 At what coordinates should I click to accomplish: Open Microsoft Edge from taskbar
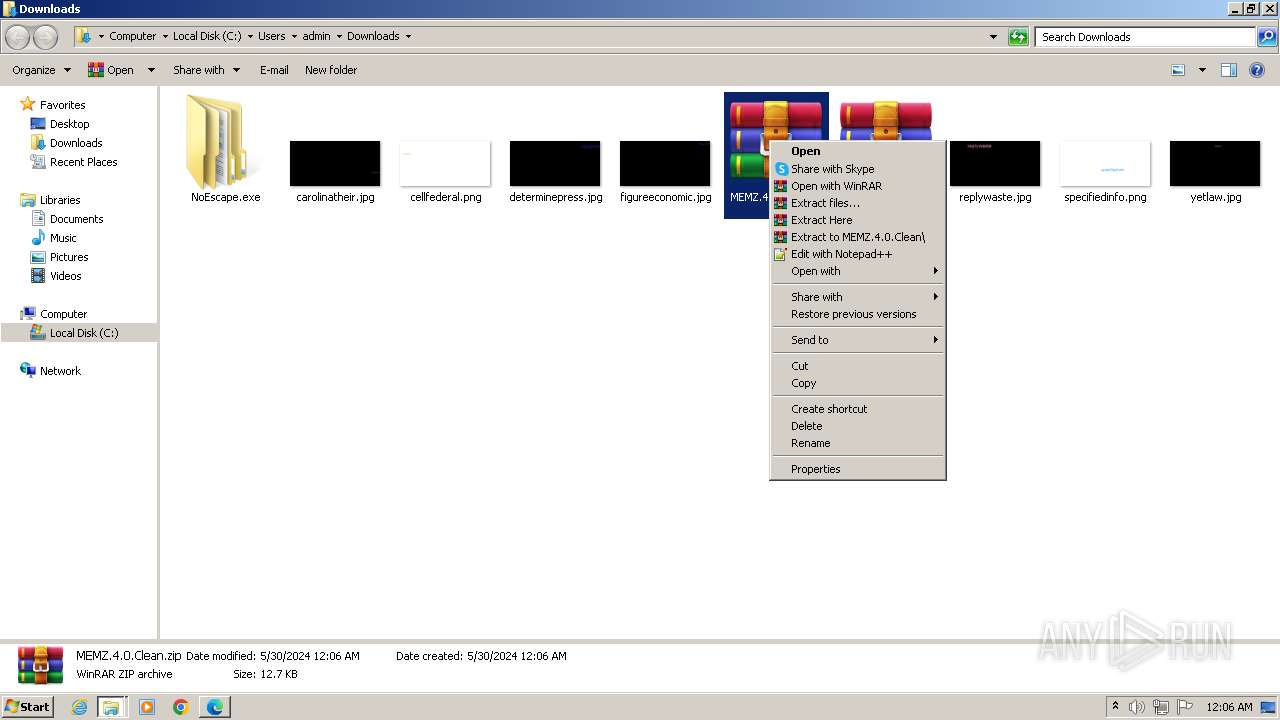215,707
